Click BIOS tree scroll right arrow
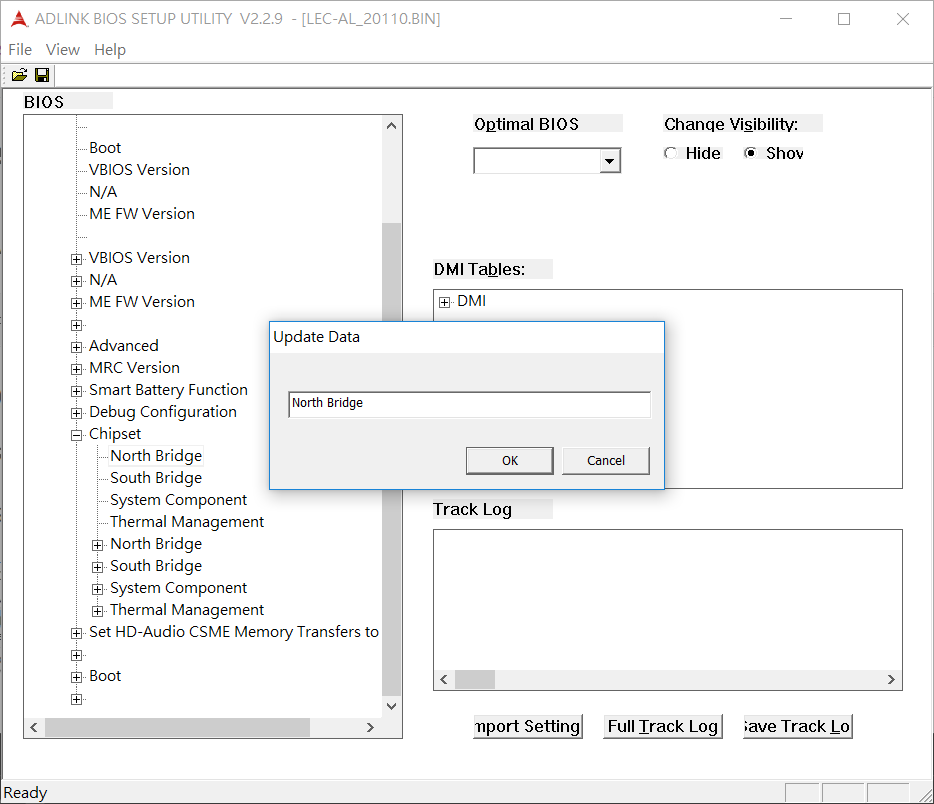Image resolution: width=934 pixels, height=804 pixels. (x=370, y=727)
